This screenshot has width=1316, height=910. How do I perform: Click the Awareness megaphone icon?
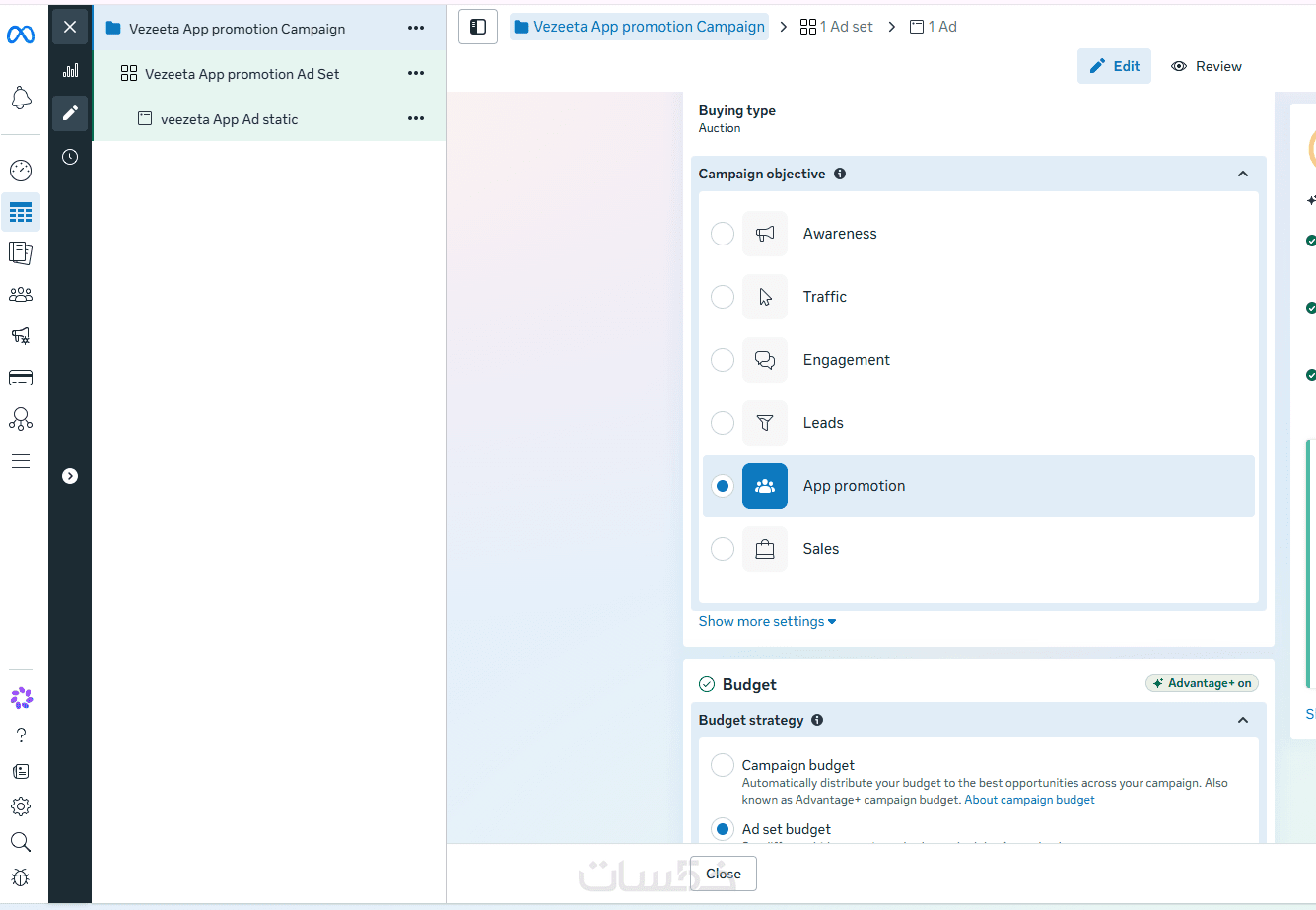pyautogui.click(x=765, y=234)
